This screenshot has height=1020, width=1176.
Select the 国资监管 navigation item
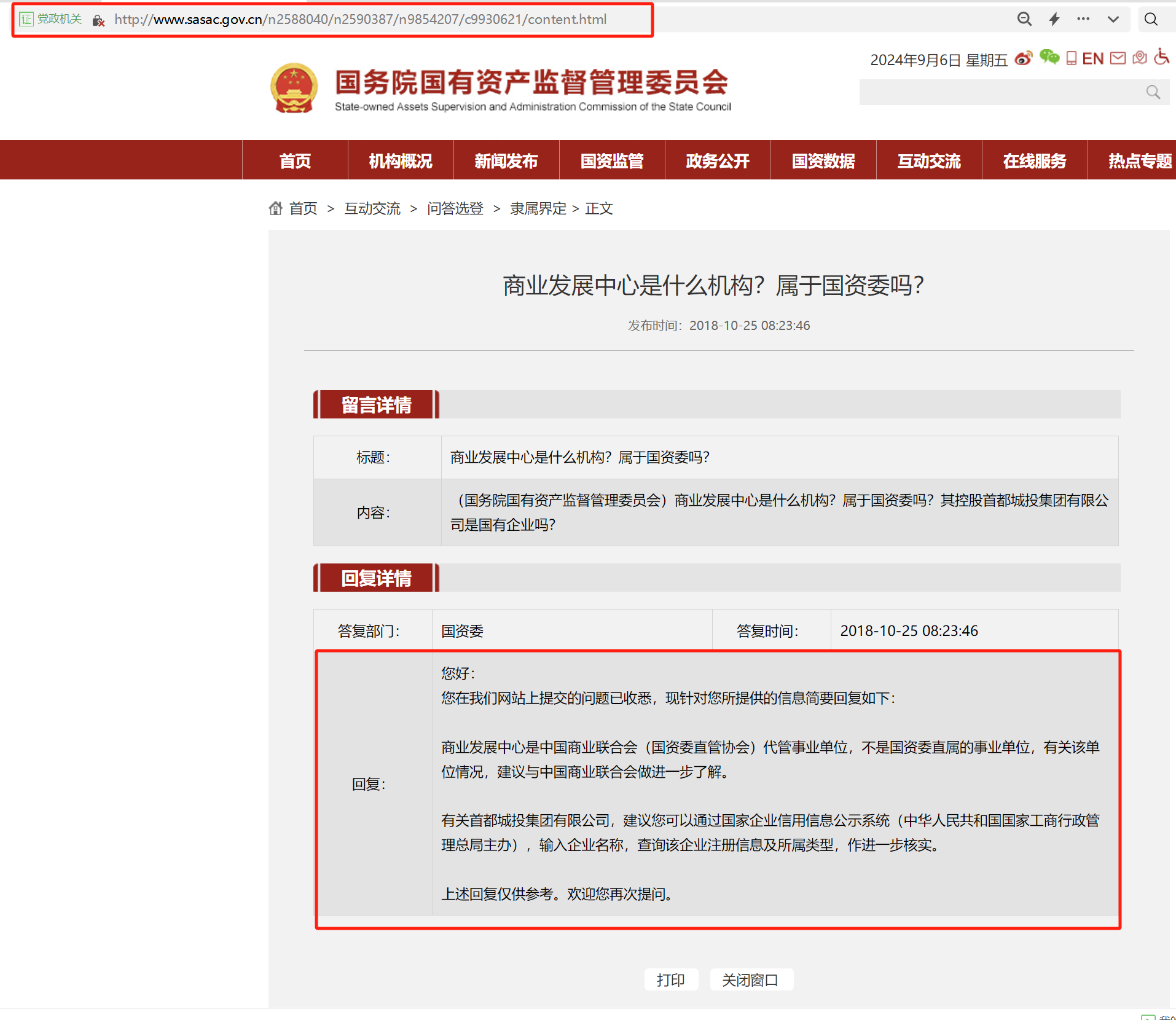coord(611,160)
